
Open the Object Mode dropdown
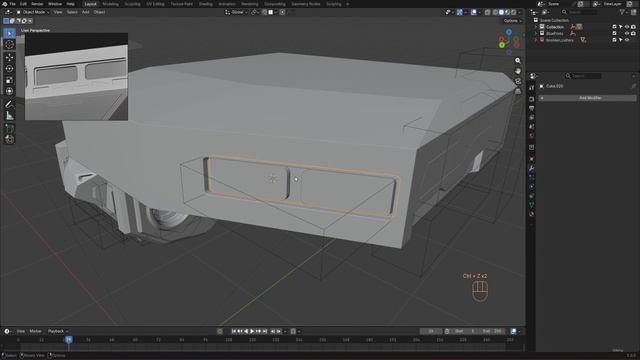click(x=32, y=12)
